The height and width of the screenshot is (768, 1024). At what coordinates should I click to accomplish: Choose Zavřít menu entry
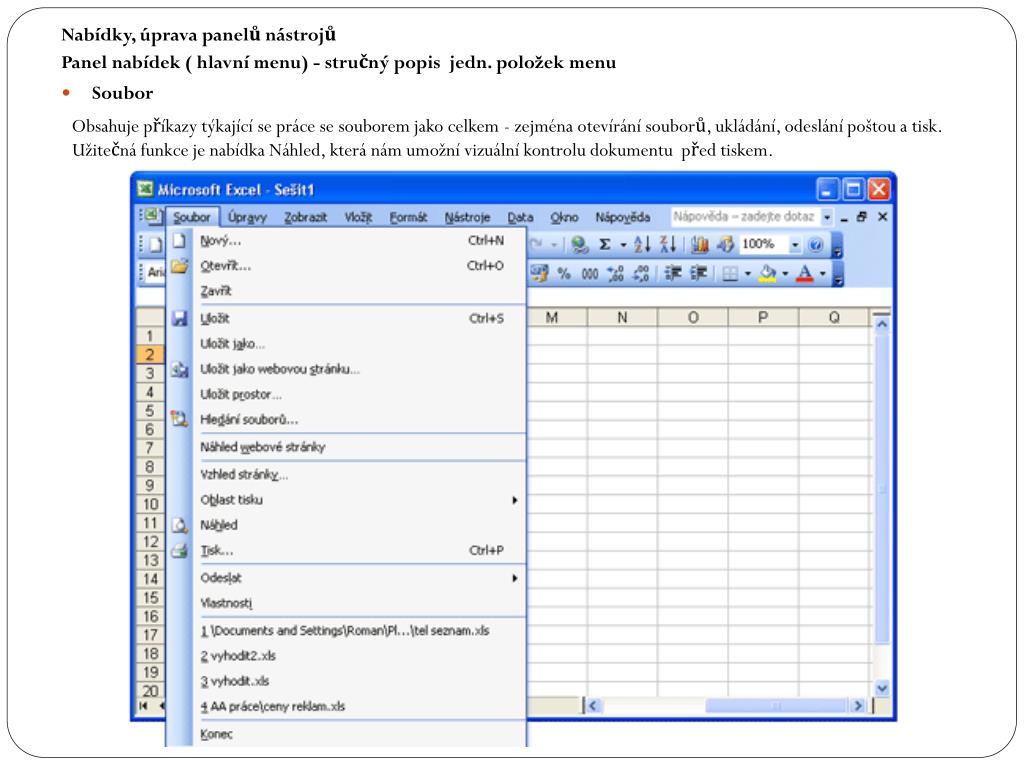tap(347, 291)
